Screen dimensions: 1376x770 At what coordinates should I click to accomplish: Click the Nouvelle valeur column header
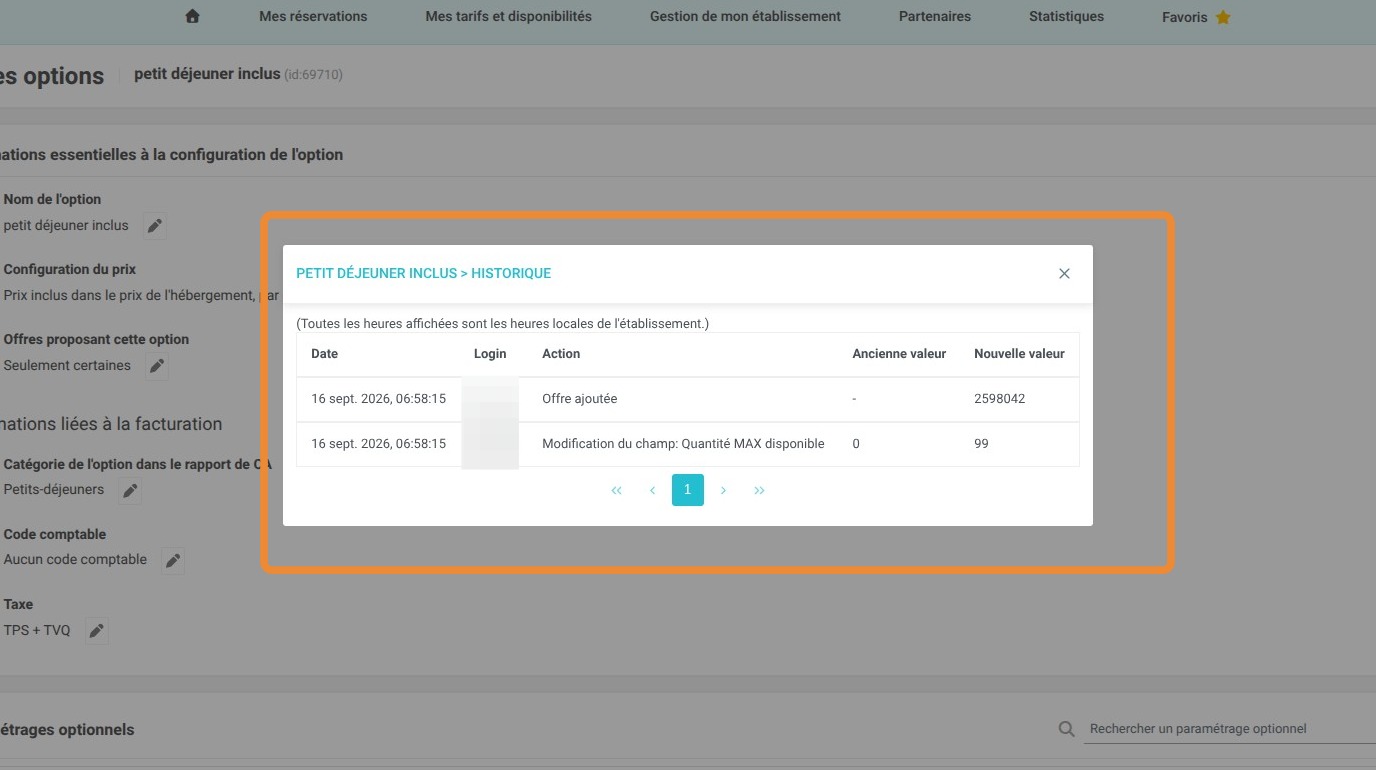[x=1019, y=354]
